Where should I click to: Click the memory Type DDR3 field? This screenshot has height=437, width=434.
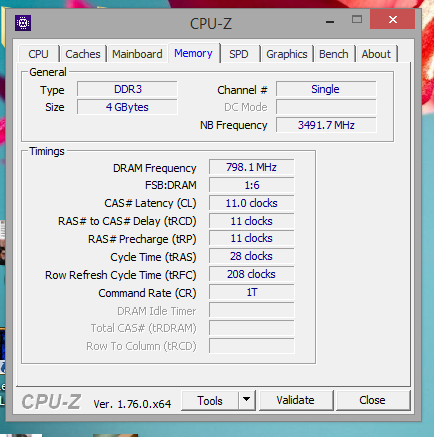(x=127, y=89)
